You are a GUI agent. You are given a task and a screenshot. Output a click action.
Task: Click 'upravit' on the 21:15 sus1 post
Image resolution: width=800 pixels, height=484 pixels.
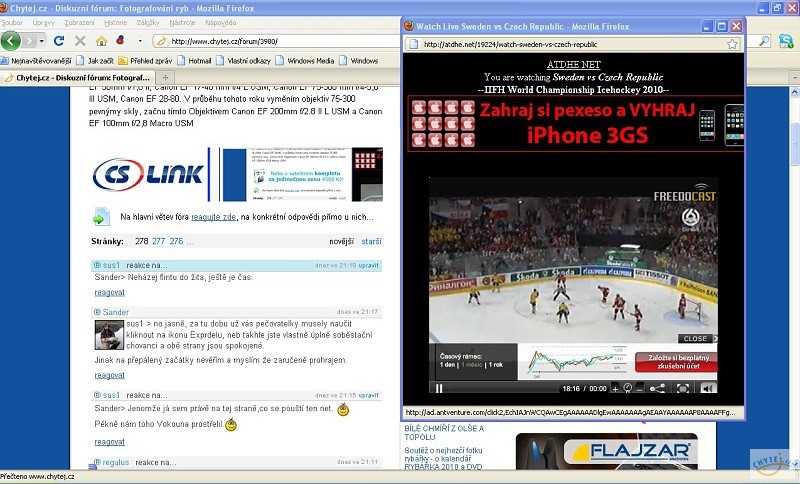[x=368, y=395]
